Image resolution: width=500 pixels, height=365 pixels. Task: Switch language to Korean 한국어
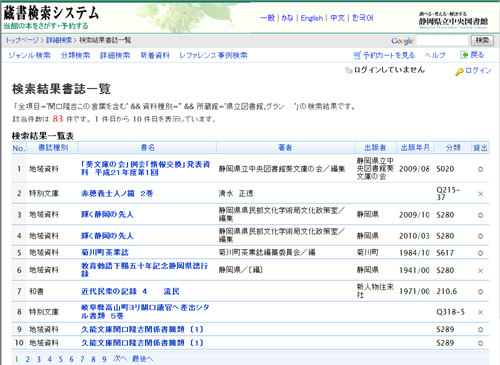(x=362, y=18)
